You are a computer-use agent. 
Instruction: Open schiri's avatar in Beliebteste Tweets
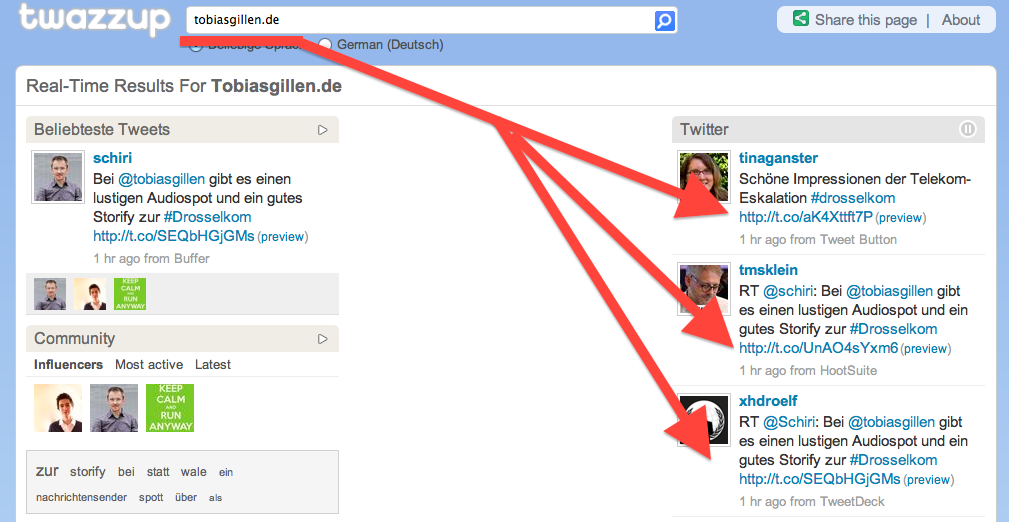coord(58,176)
